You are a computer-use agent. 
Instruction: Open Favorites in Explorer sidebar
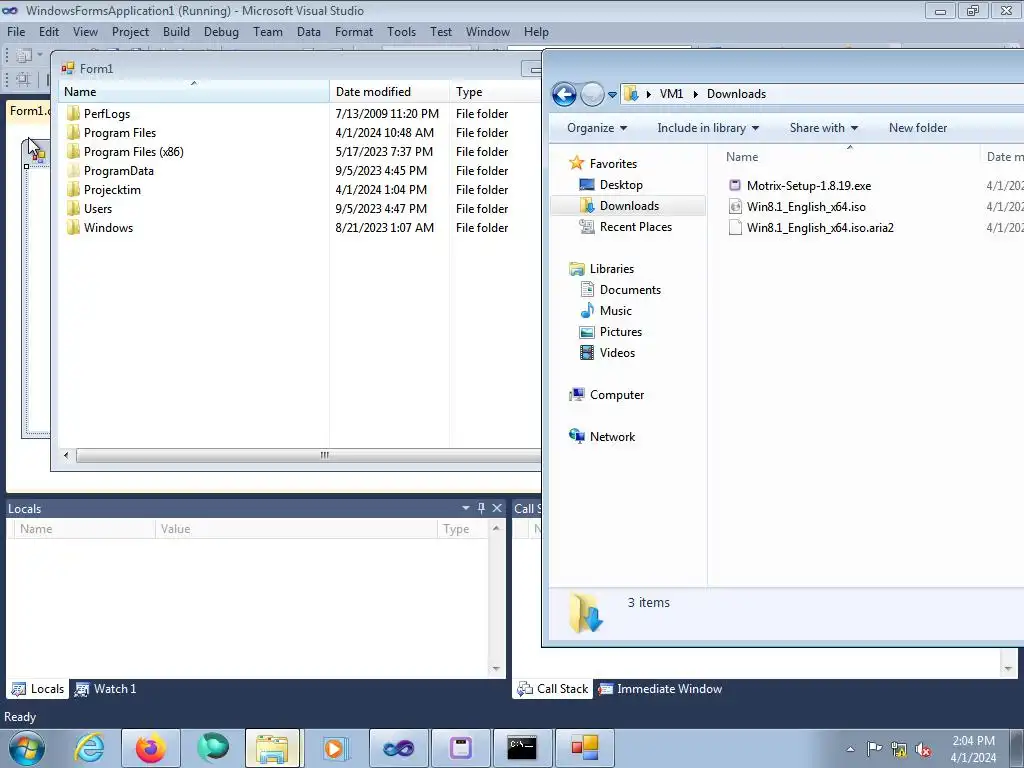coord(613,163)
